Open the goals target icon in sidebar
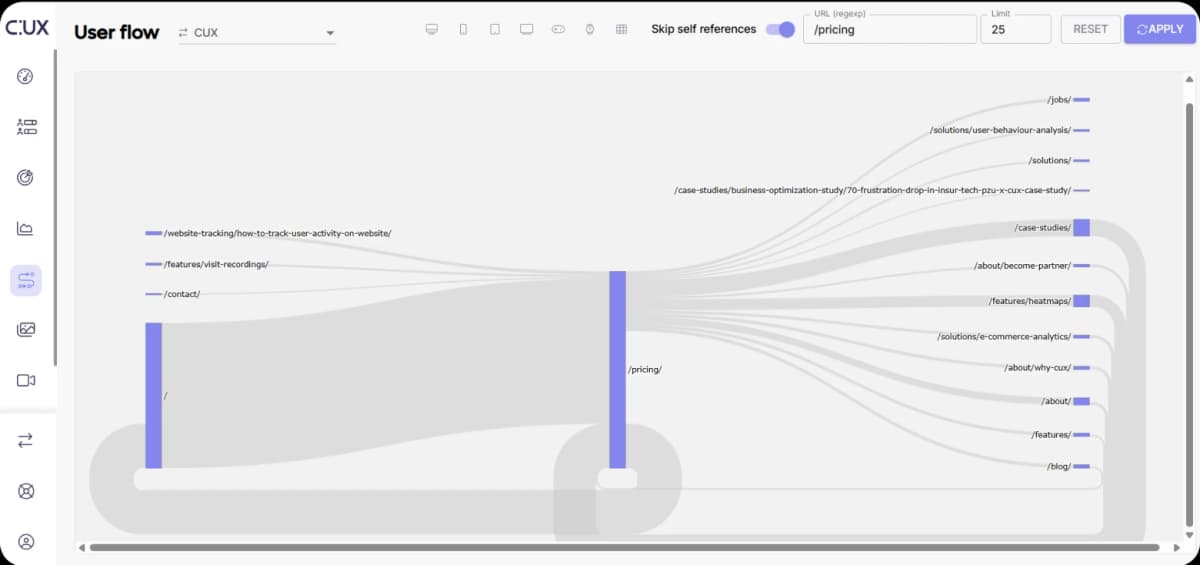The width and height of the screenshot is (1200, 565). pyautogui.click(x=26, y=177)
